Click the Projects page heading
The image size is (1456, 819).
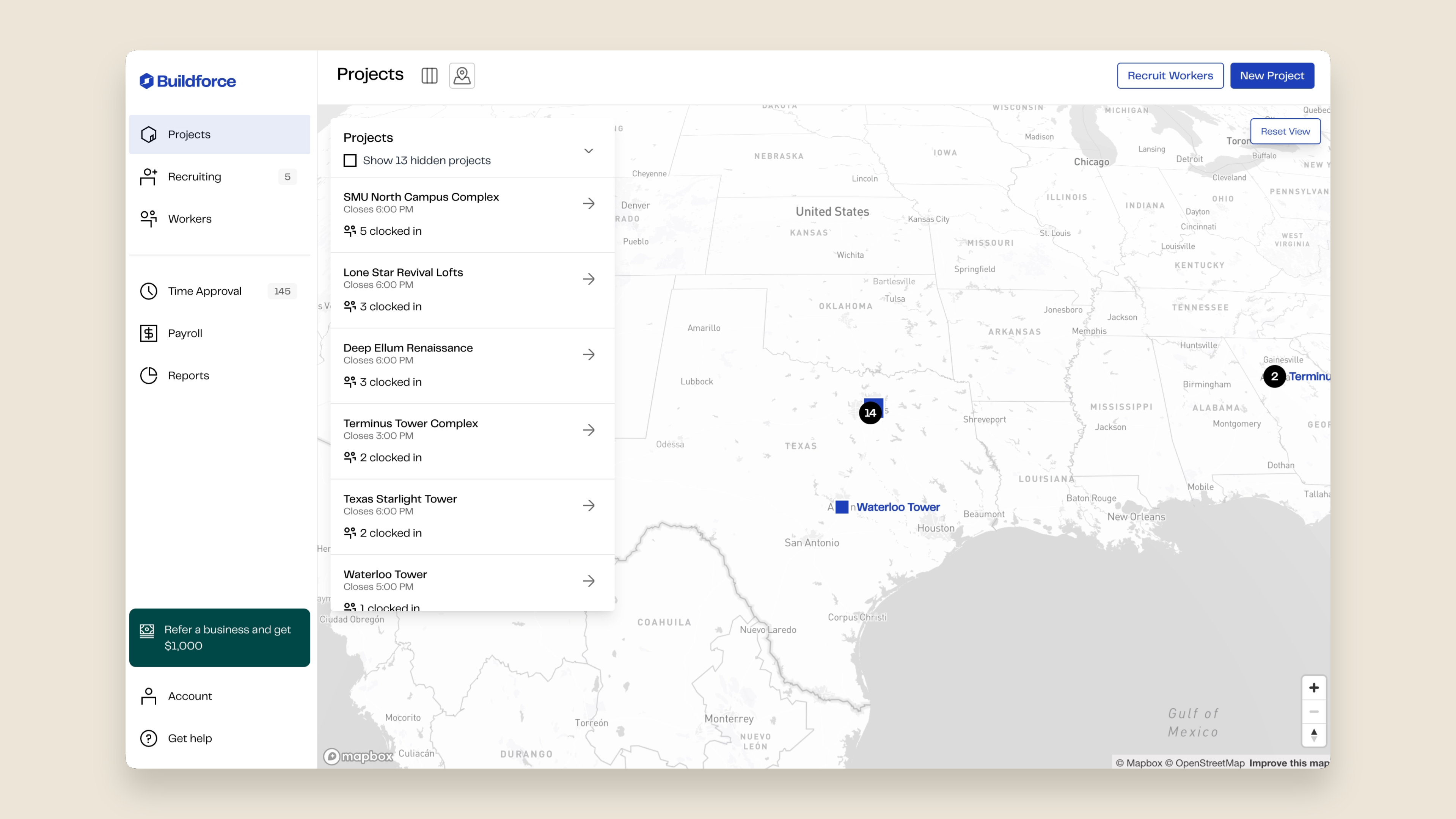pyautogui.click(x=370, y=74)
